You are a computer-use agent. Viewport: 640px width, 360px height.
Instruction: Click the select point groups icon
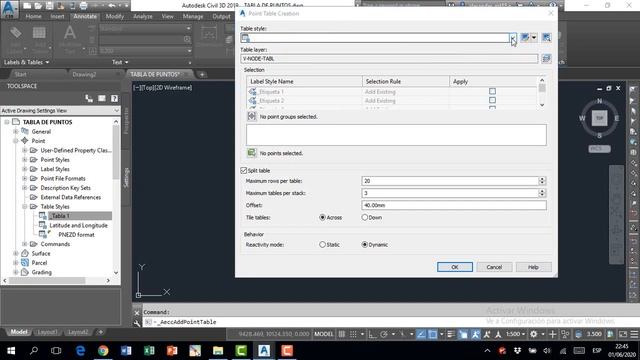251,116
